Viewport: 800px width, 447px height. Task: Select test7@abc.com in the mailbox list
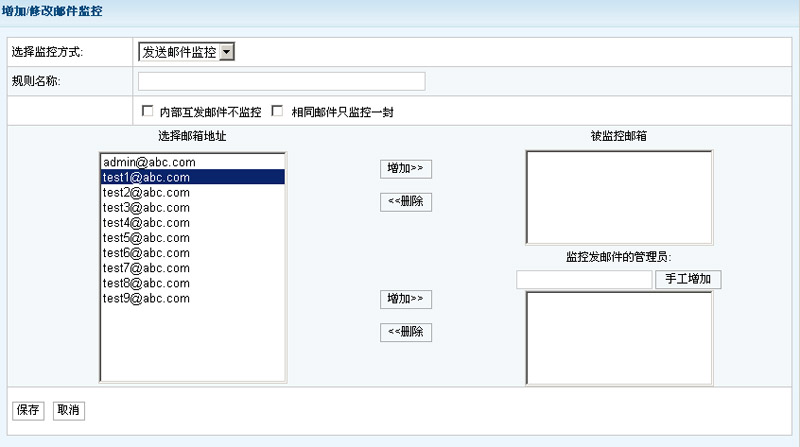click(x=146, y=268)
